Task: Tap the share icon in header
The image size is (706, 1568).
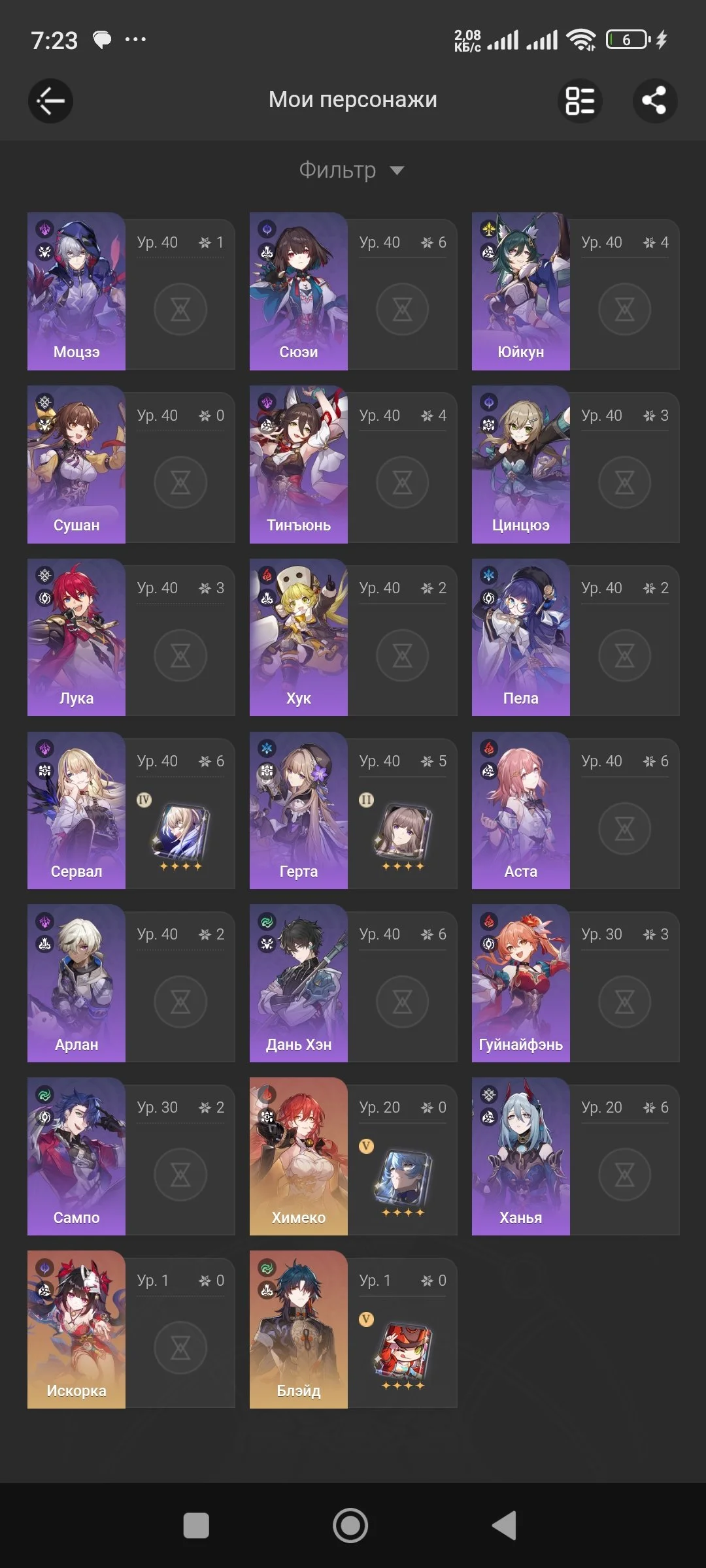Action: coord(655,101)
